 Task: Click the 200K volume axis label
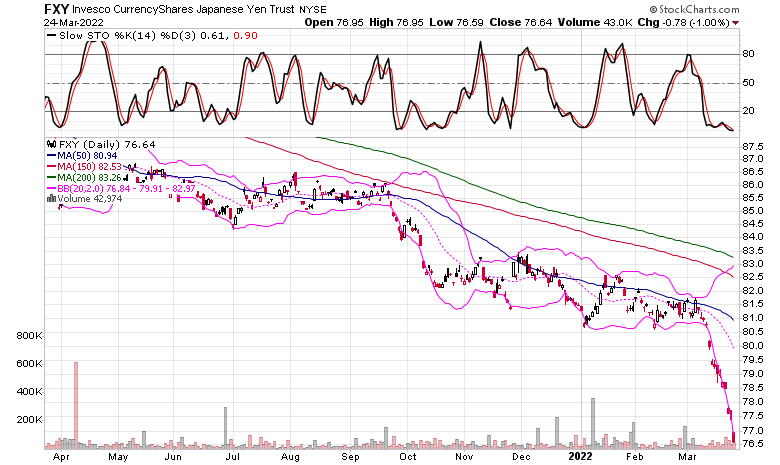click(x=29, y=419)
